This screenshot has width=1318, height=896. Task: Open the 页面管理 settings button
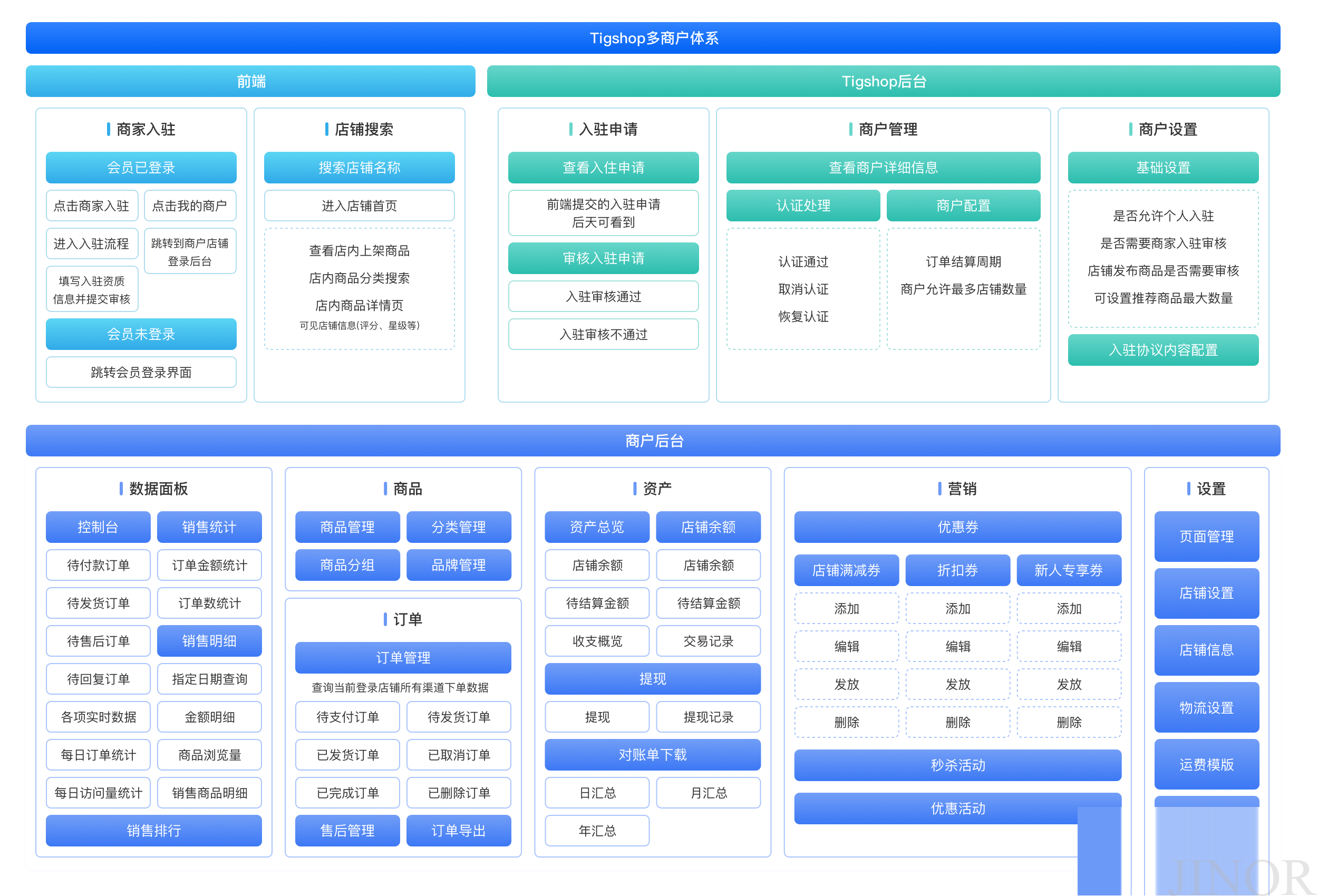click(1207, 537)
